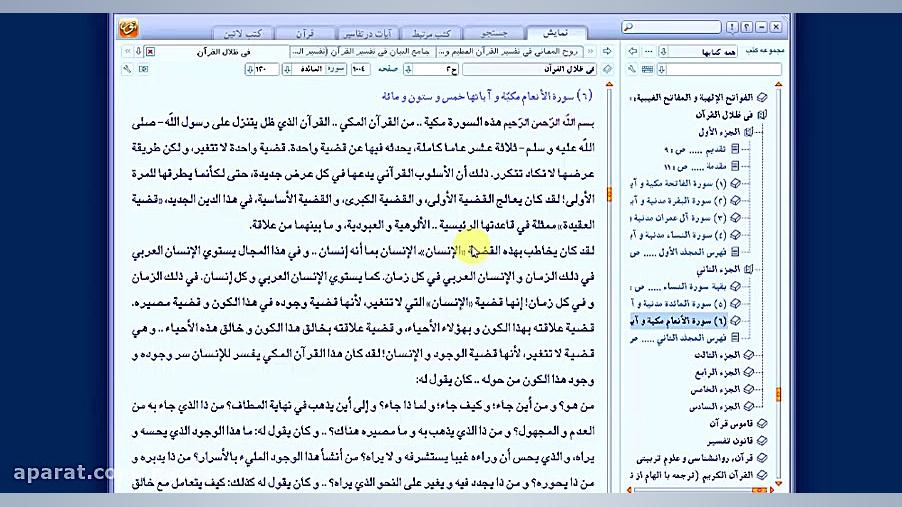902x507 pixels.
Task: Click the wrench icon in sidebar toolbar
Action: 632,69
